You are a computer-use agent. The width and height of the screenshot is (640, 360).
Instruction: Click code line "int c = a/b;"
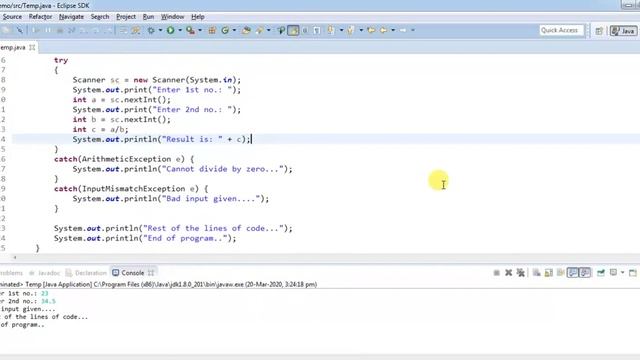[100, 129]
